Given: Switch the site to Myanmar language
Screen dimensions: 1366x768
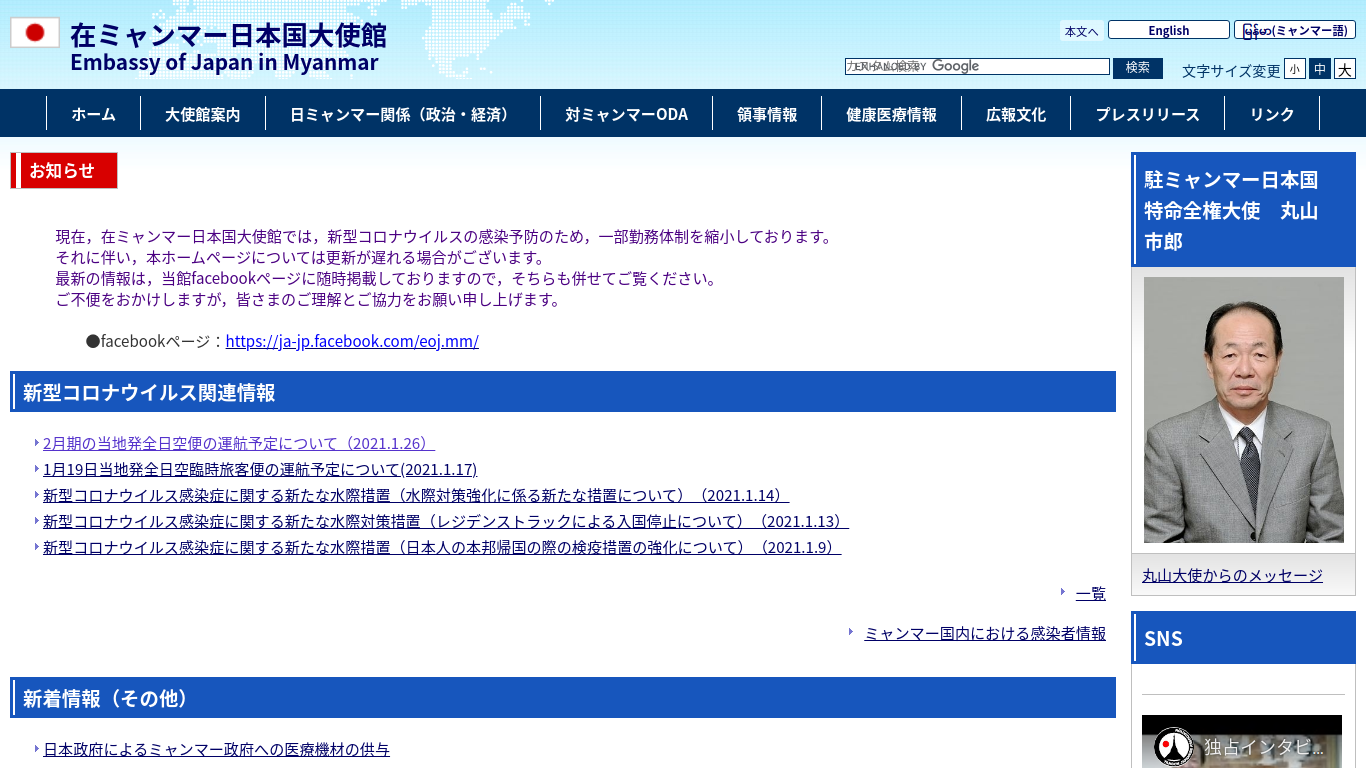Looking at the screenshot, I should click(1294, 30).
